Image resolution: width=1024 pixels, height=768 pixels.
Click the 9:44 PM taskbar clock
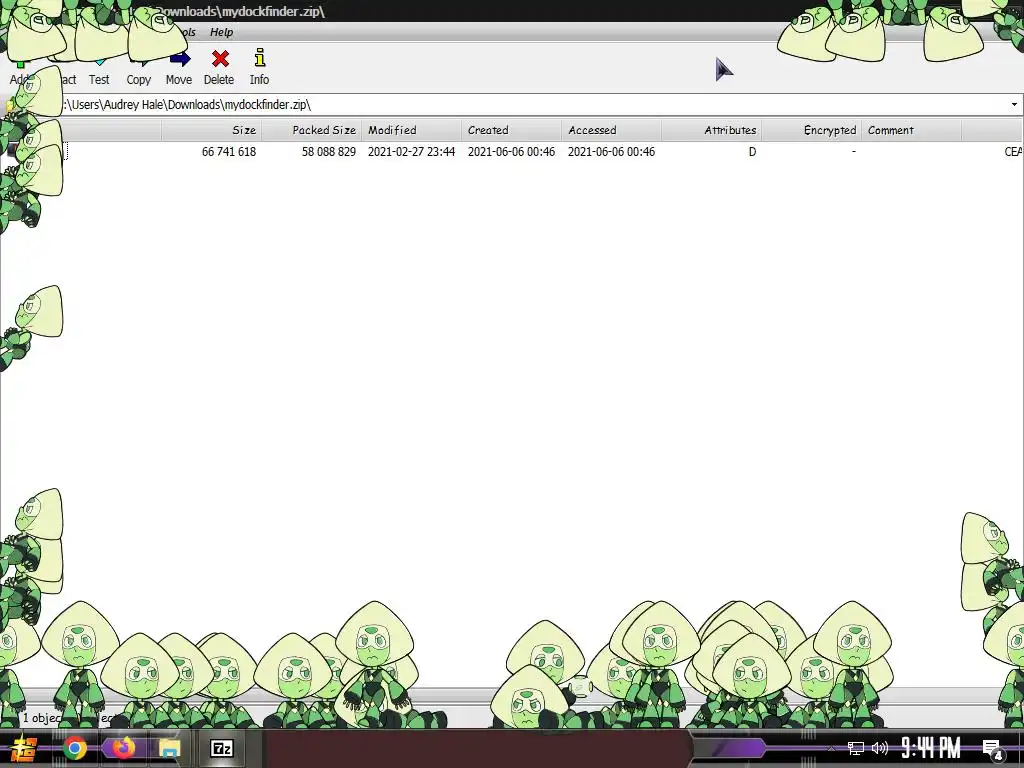[931, 748]
